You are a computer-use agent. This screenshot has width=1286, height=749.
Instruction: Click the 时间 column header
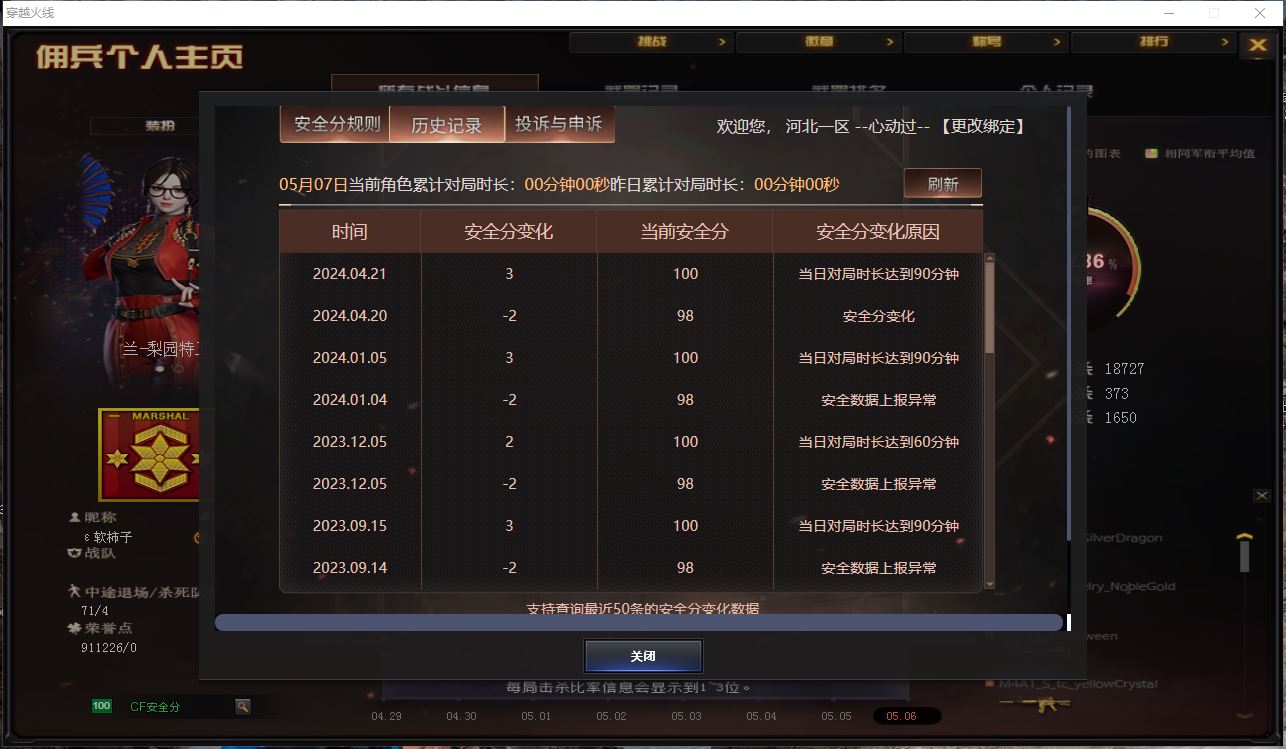(x=350, y=232)
